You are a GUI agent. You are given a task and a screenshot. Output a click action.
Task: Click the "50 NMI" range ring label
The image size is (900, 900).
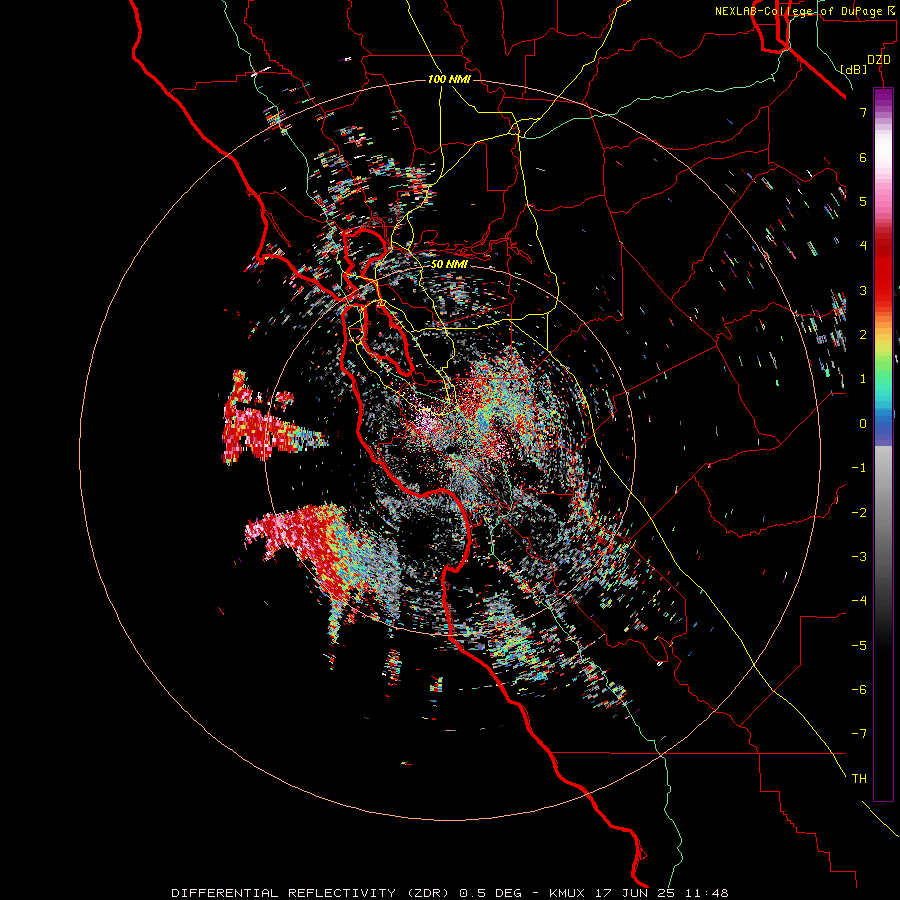[x=449, y=265]
